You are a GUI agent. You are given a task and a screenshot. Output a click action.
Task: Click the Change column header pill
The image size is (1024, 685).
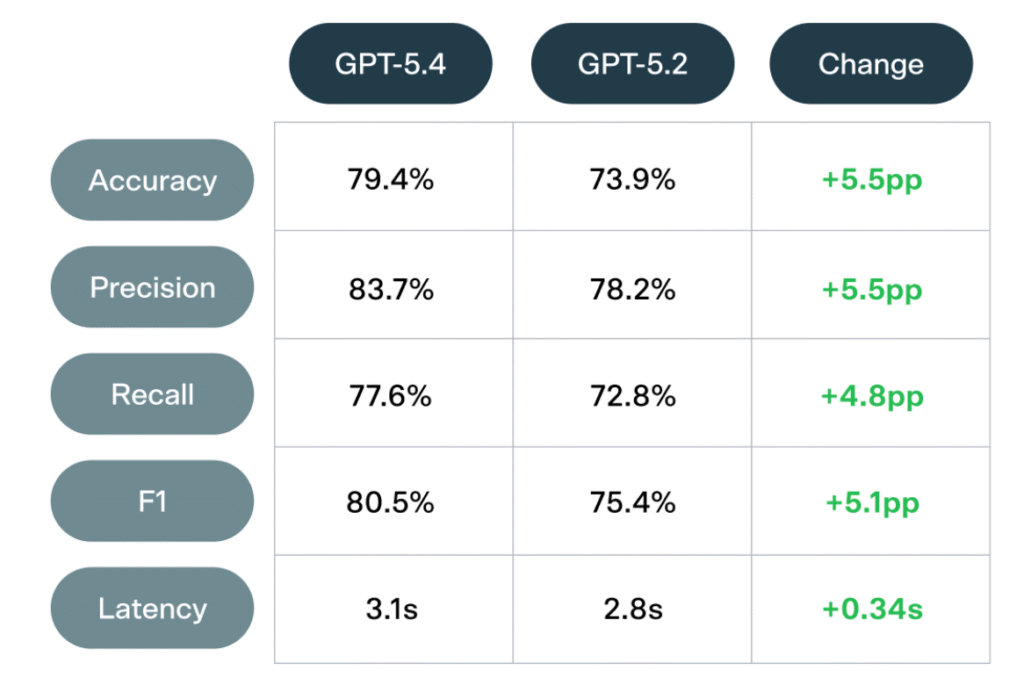point(871,65)
